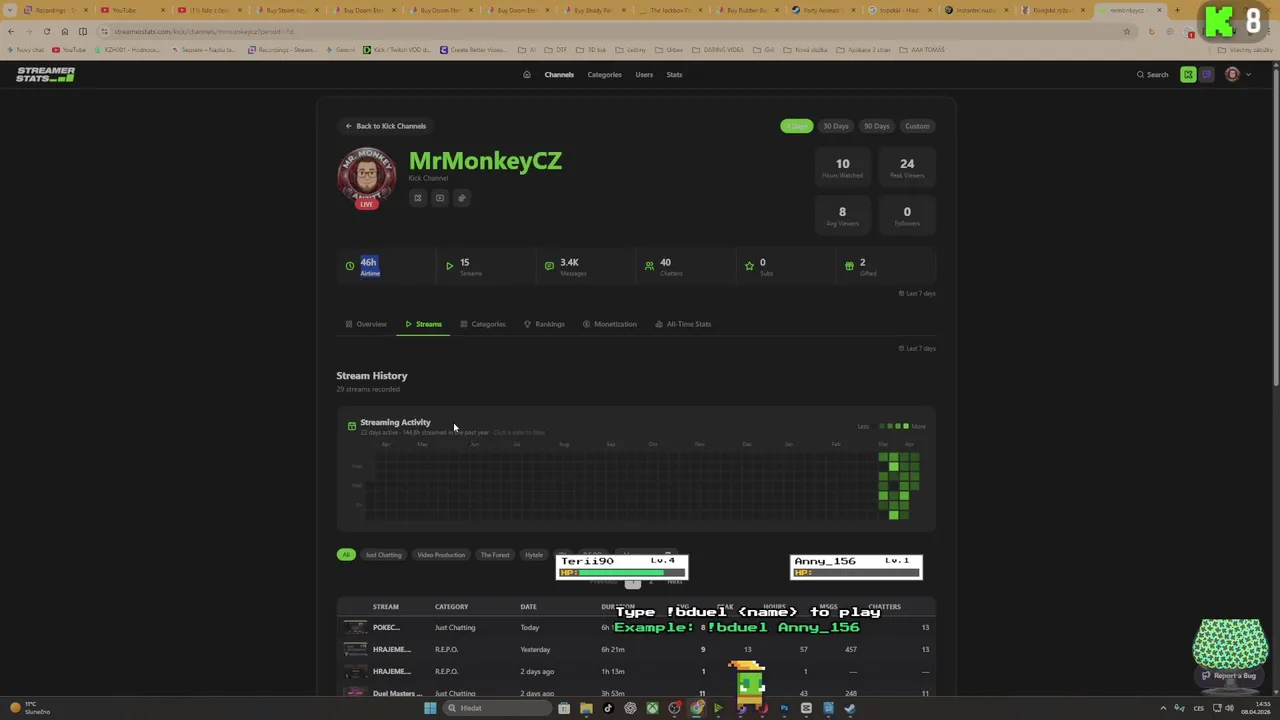Filter streams by Hytale

(534, 555)
